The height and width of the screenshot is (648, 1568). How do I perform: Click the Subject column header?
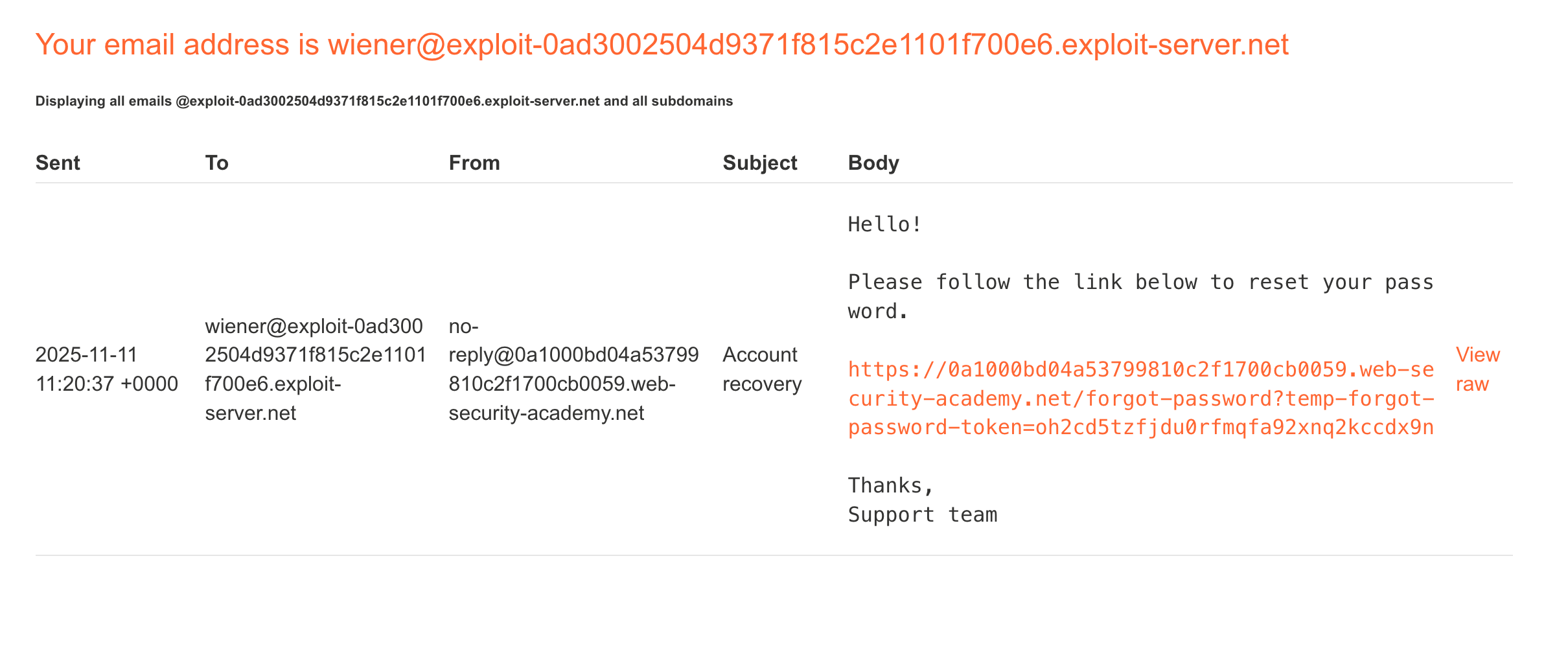759,163
